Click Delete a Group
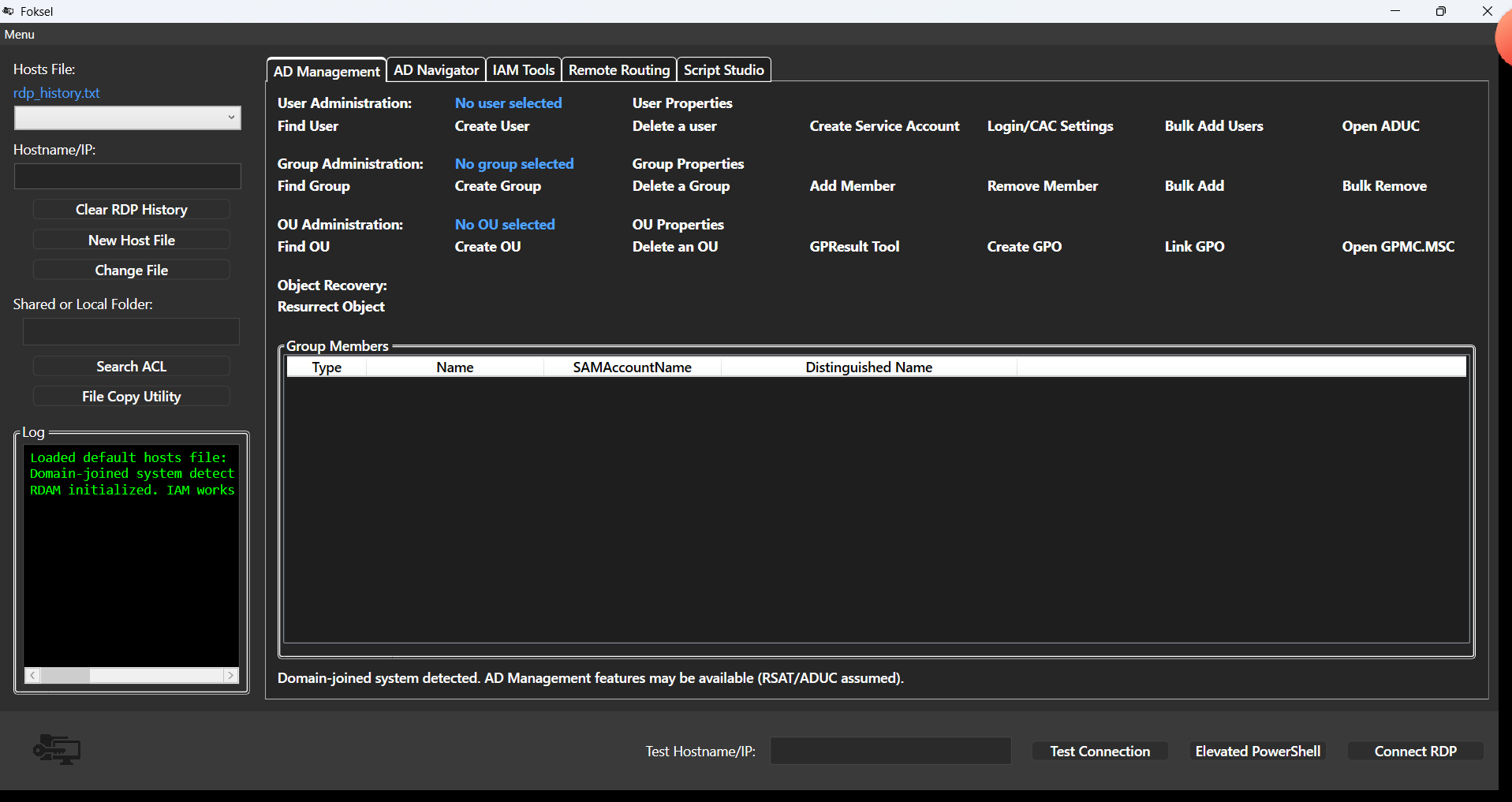Image resolution: width=1512 pixels, height=802 pixels. pyautogui.click(x=681, y=186)
